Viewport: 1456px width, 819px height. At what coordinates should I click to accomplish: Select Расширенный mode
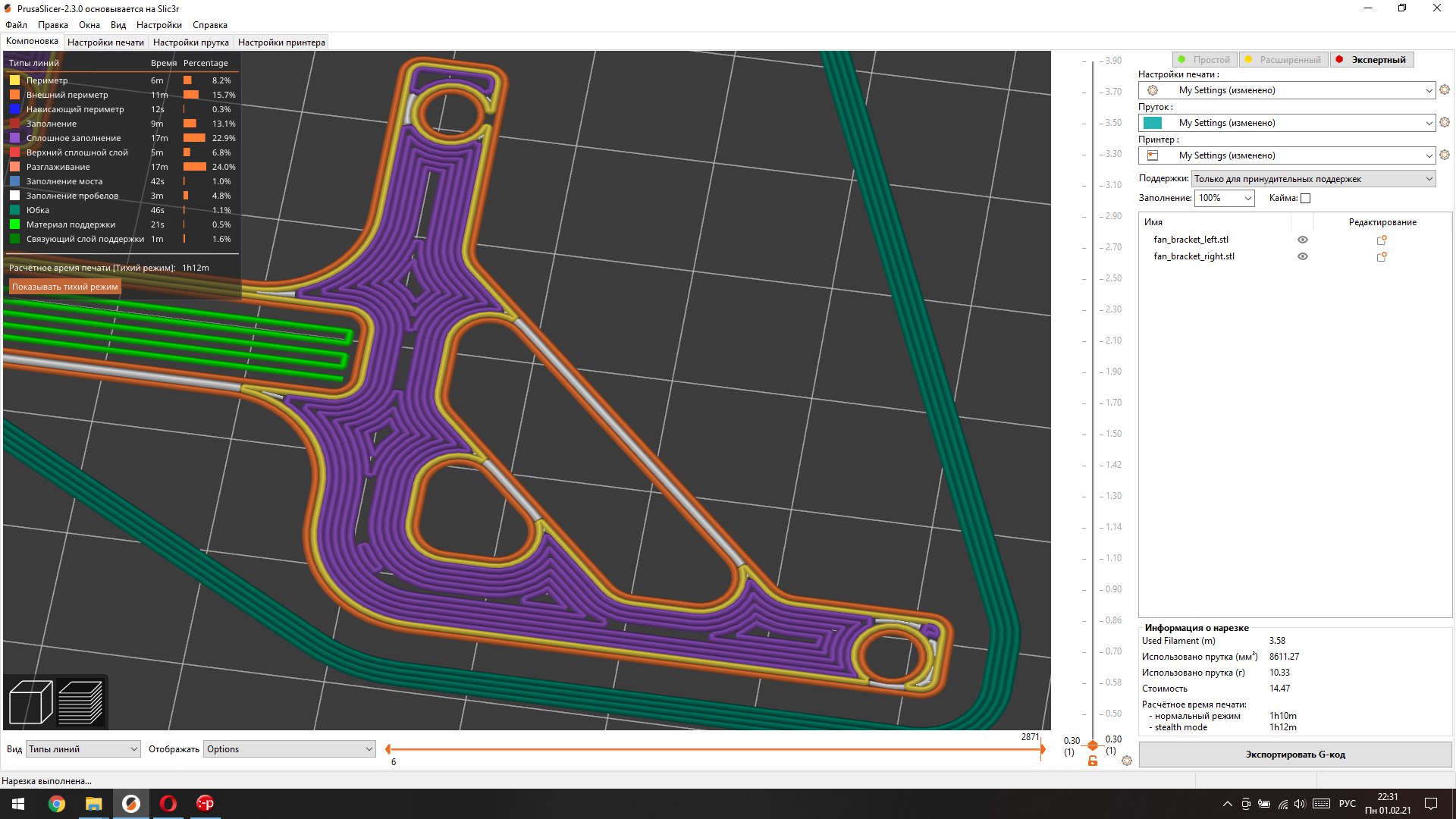coord(1283,60)
